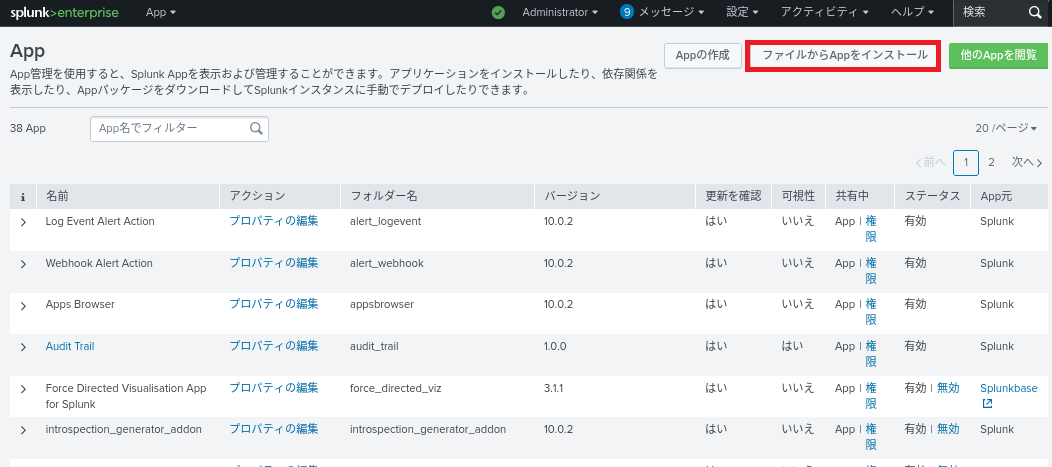Click the Splunk enterprise logo

pyautogui.click(x=64, y=12)
